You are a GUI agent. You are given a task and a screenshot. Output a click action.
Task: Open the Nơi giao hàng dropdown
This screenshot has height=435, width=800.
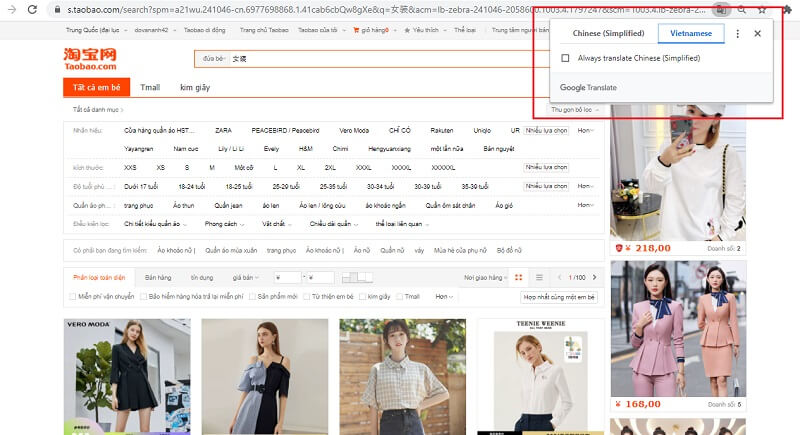[x=485, y=277]
